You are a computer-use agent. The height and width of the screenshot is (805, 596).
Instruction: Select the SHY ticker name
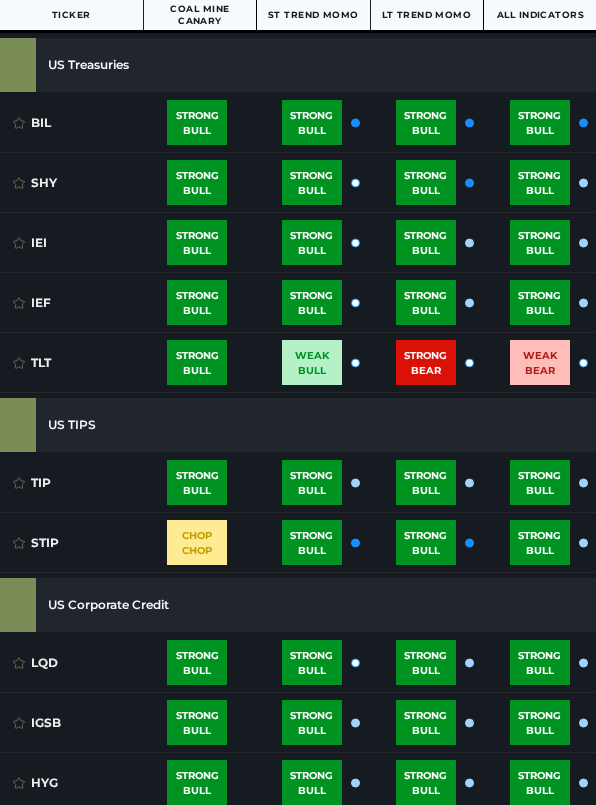coord(44,183)
